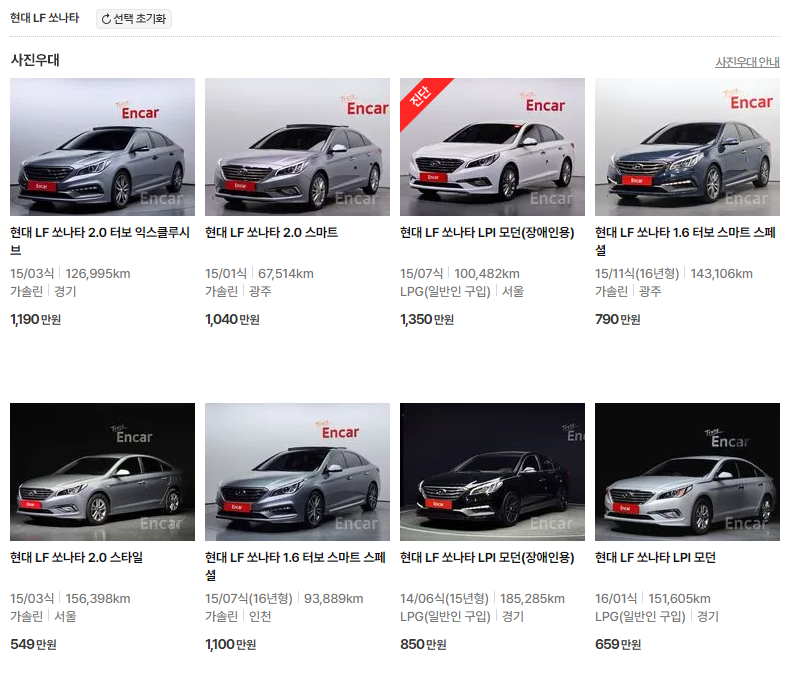Click title 현대 LF 쏘나타 LPI 모던 (16/01식)

coord(655,557)
